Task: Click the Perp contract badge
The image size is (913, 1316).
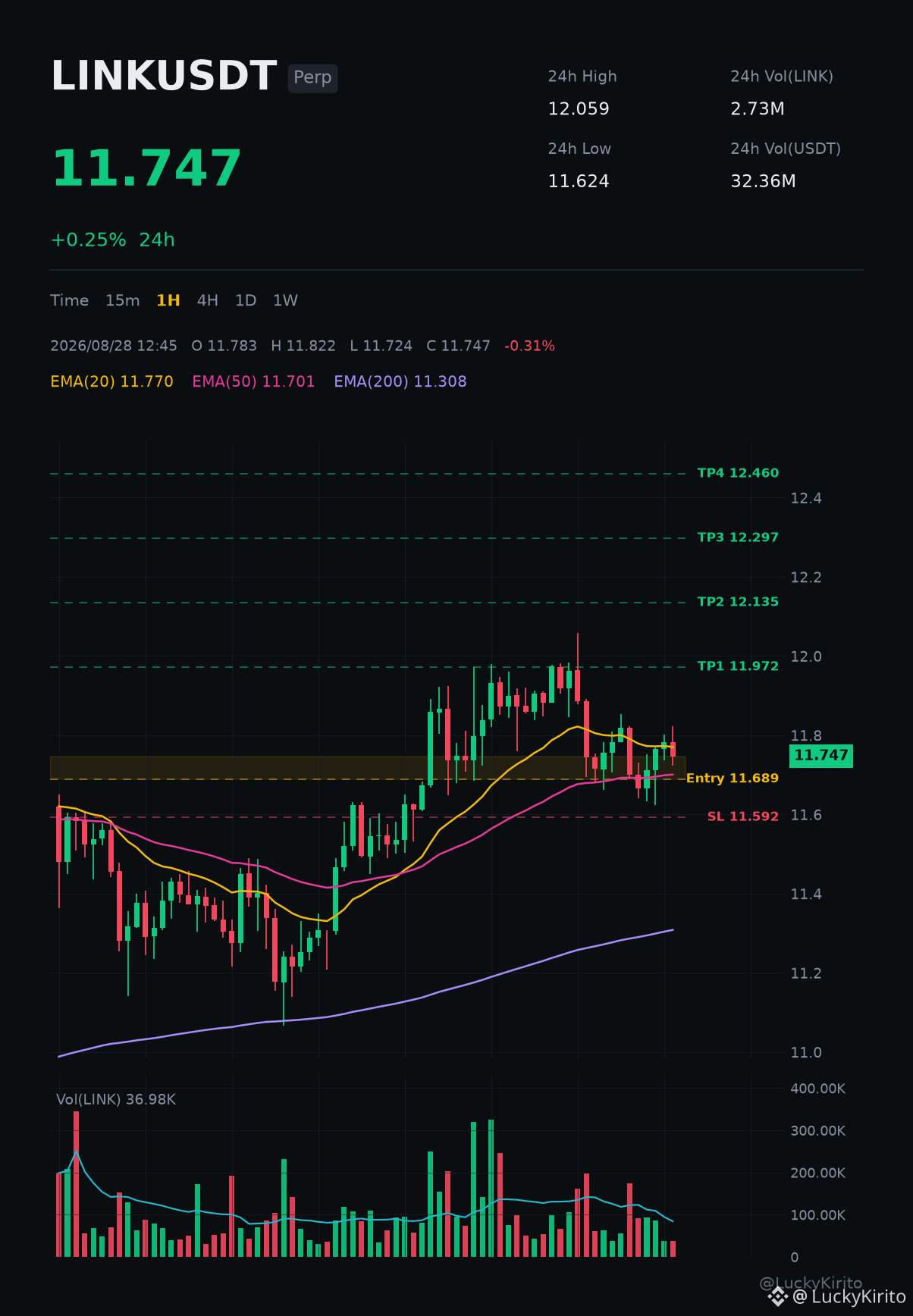Action: (x=312, y=77)
